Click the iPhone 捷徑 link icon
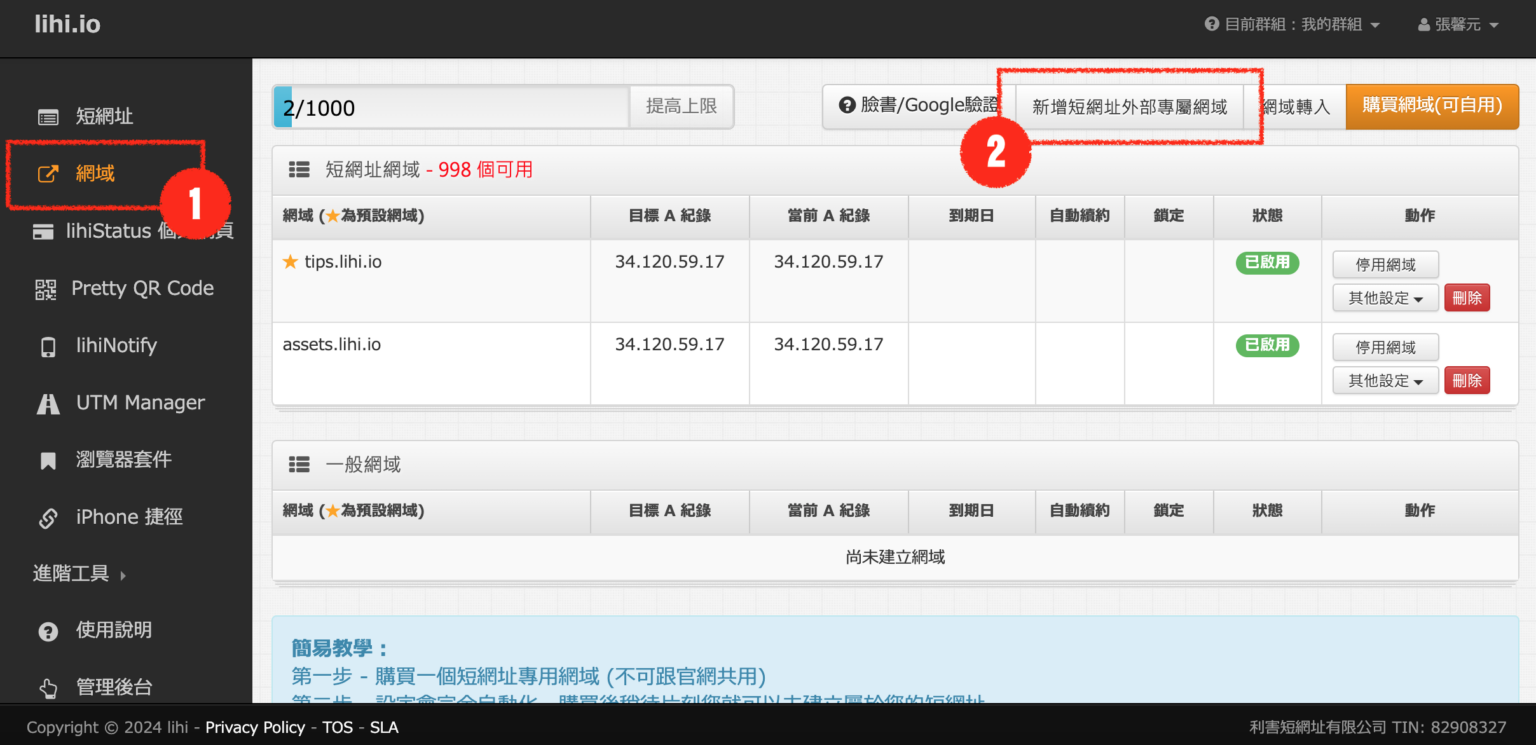The image size is (1536, 745). tap(48, 518)
